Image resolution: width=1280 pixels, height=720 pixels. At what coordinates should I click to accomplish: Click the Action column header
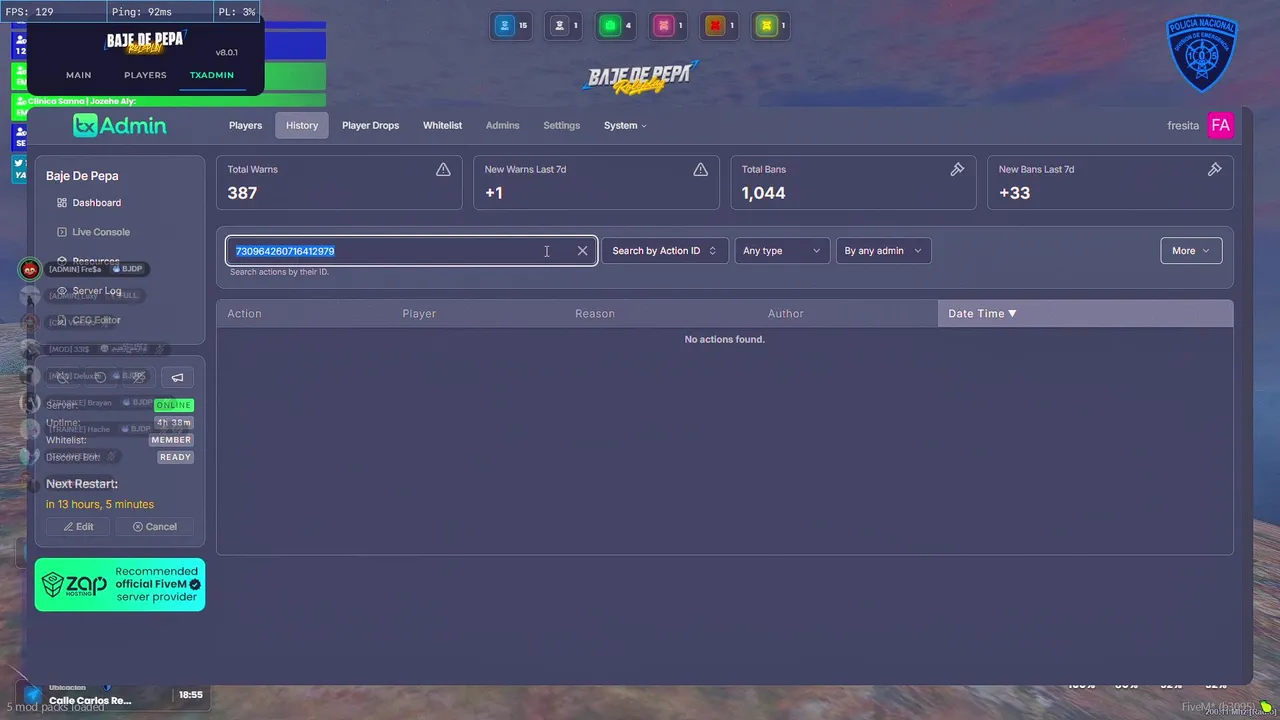[244, 314]
